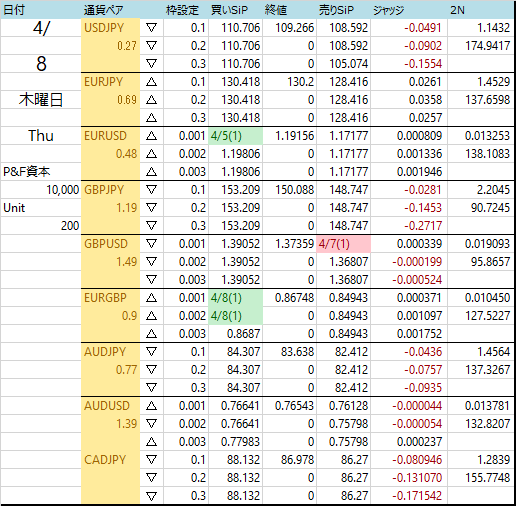
Task: Click 2N value 0.019093
Action: 488,244
